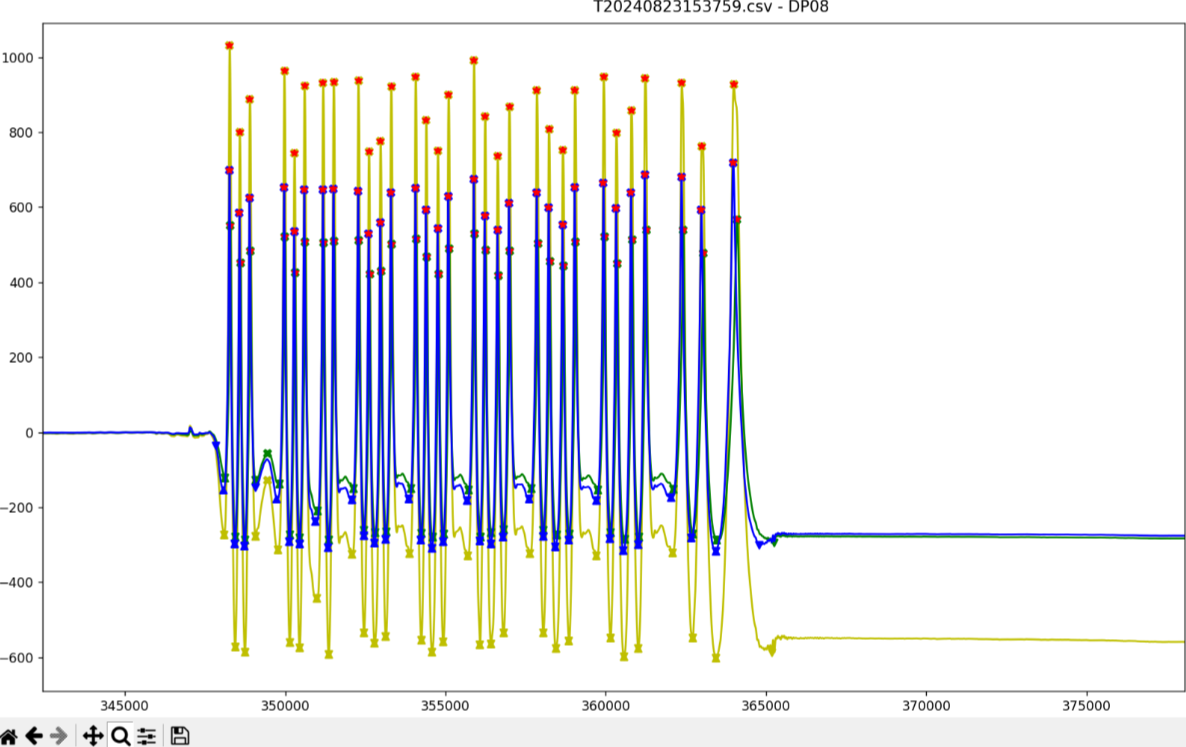Select the Home view reset tool
Screen dimensions: 1186x747
tap(10, 735)
